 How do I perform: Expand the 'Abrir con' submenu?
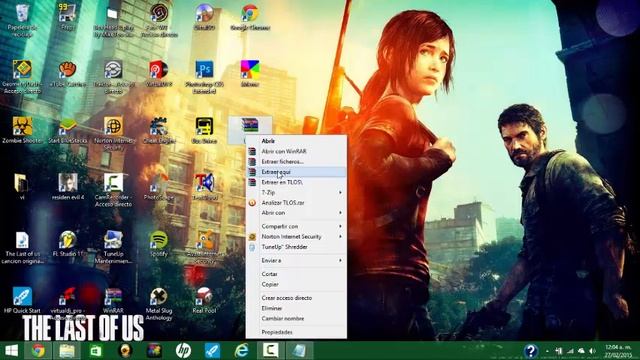tap(296, 213)
